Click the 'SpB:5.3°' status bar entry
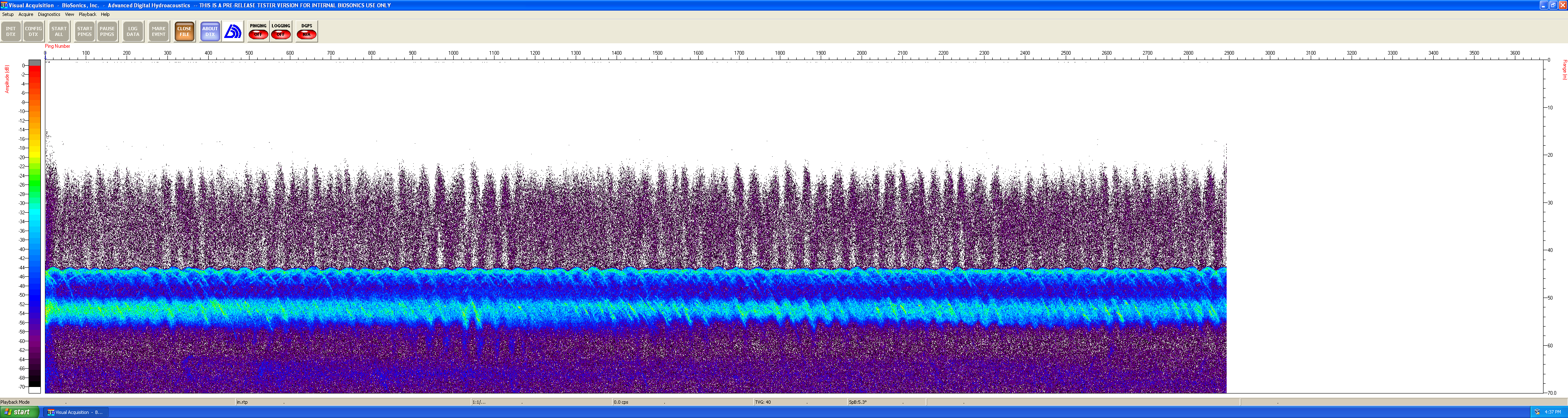 (857, 402)
